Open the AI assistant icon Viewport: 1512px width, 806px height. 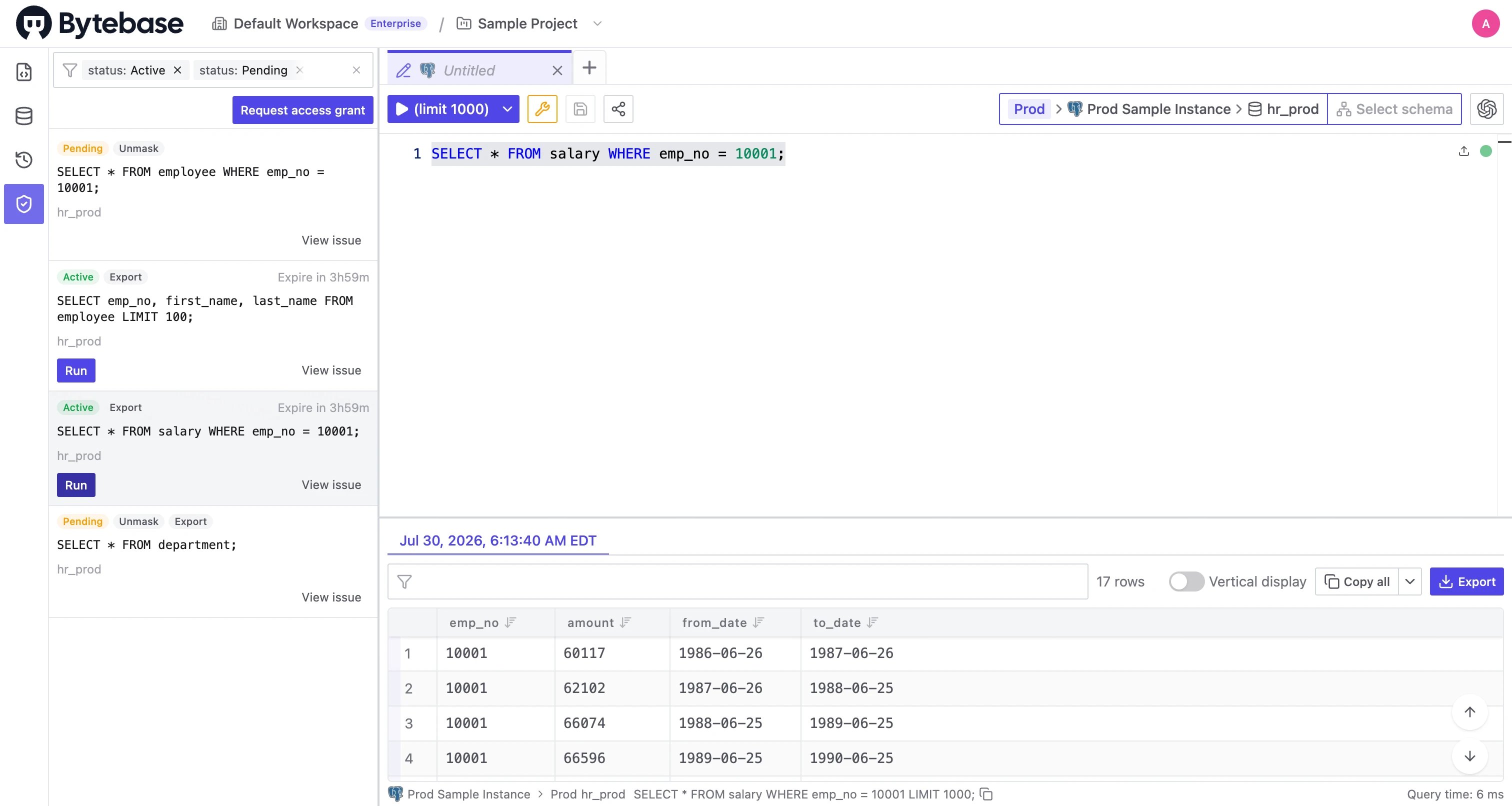(x=1486, y=109)
